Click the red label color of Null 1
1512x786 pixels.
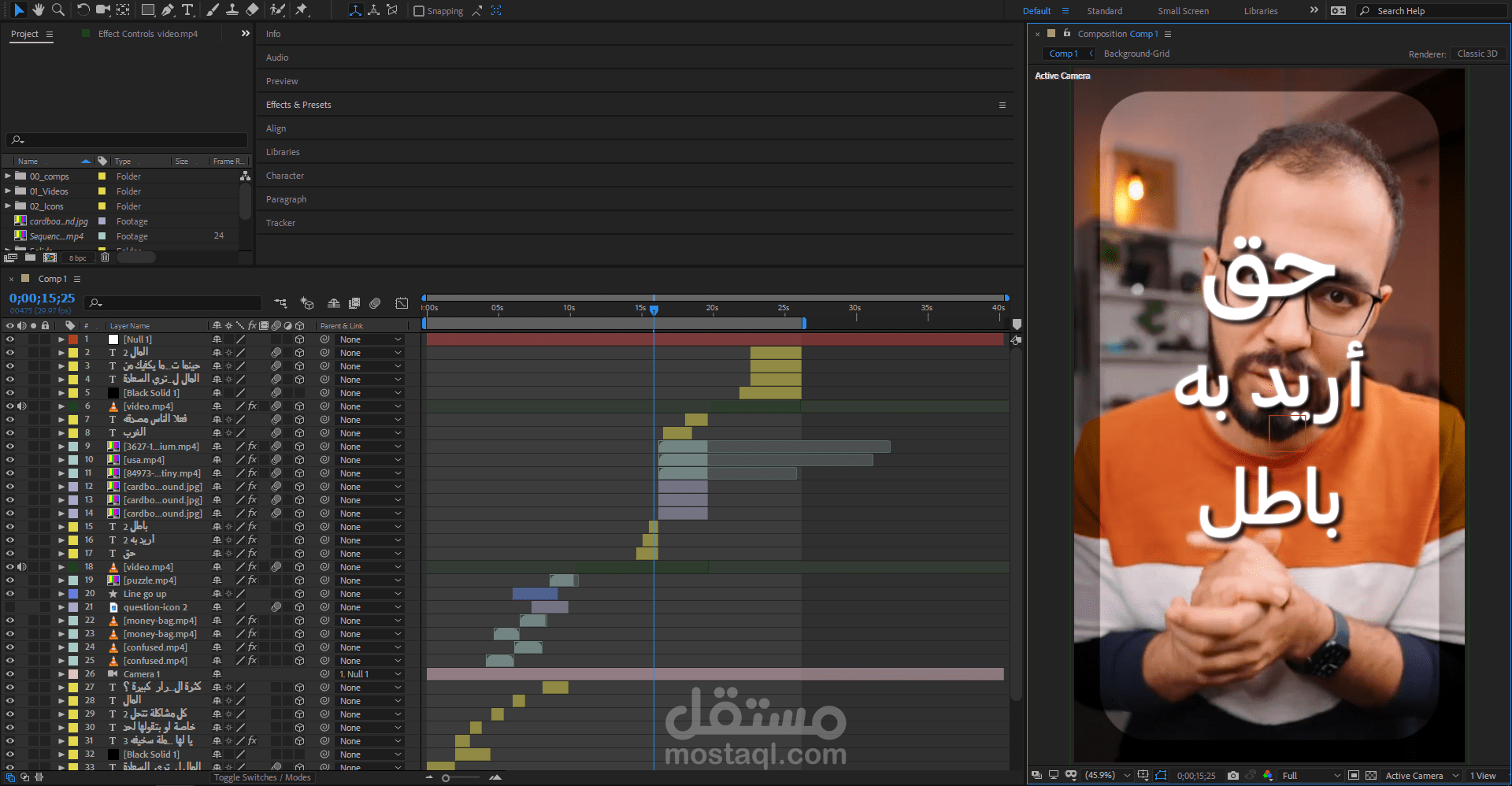pyautogui.click(x=73, y=339)
